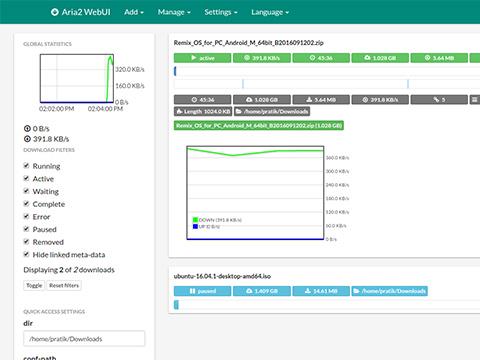The image size is (480, 360).
Task: Toggle Hide linked meta-data checkbox
Action: (26, 254)
